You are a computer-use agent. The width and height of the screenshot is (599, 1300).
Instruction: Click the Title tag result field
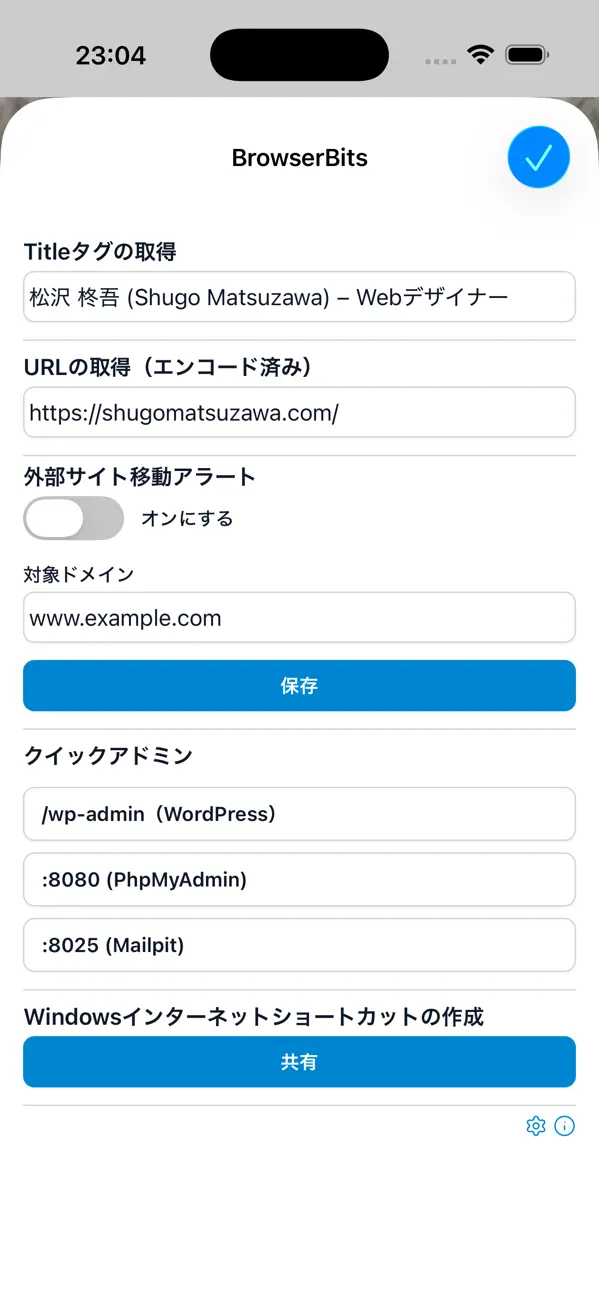299,297
